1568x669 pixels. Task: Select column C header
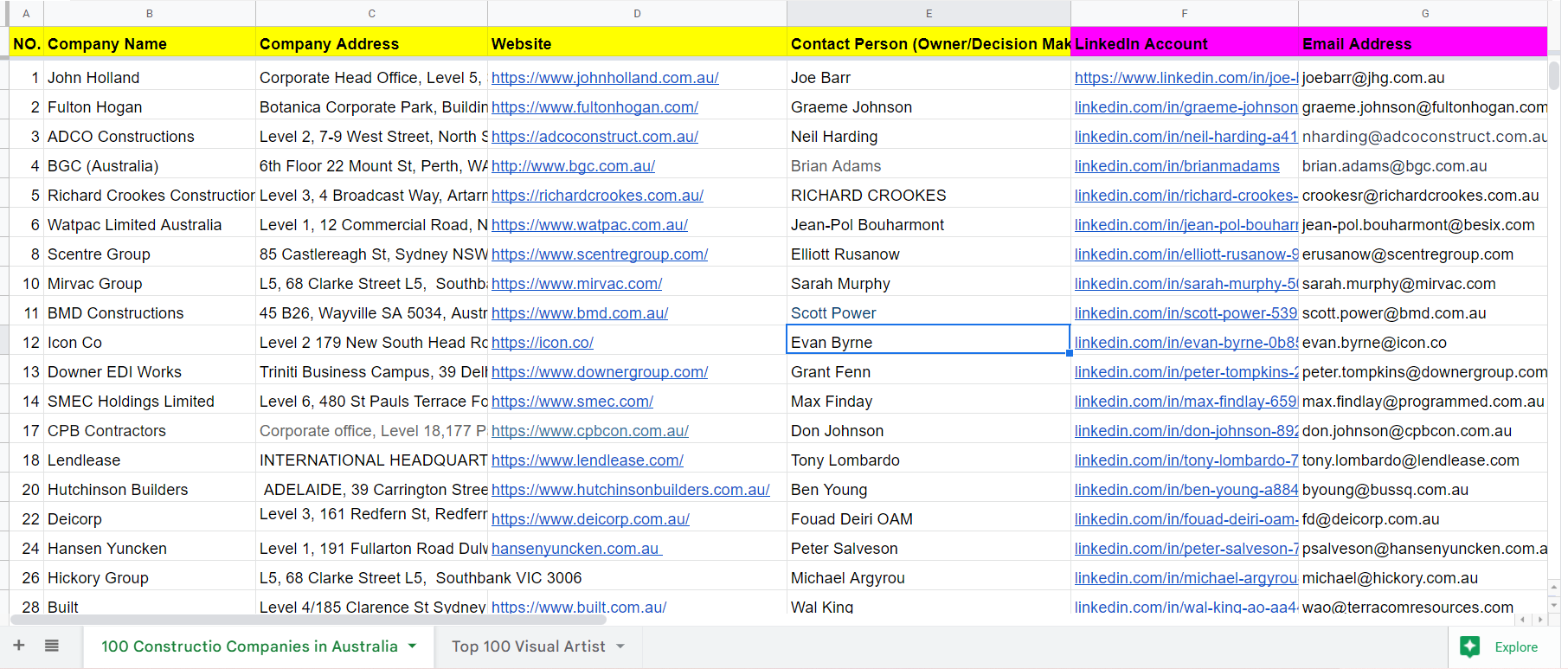[x=371, y=13]
